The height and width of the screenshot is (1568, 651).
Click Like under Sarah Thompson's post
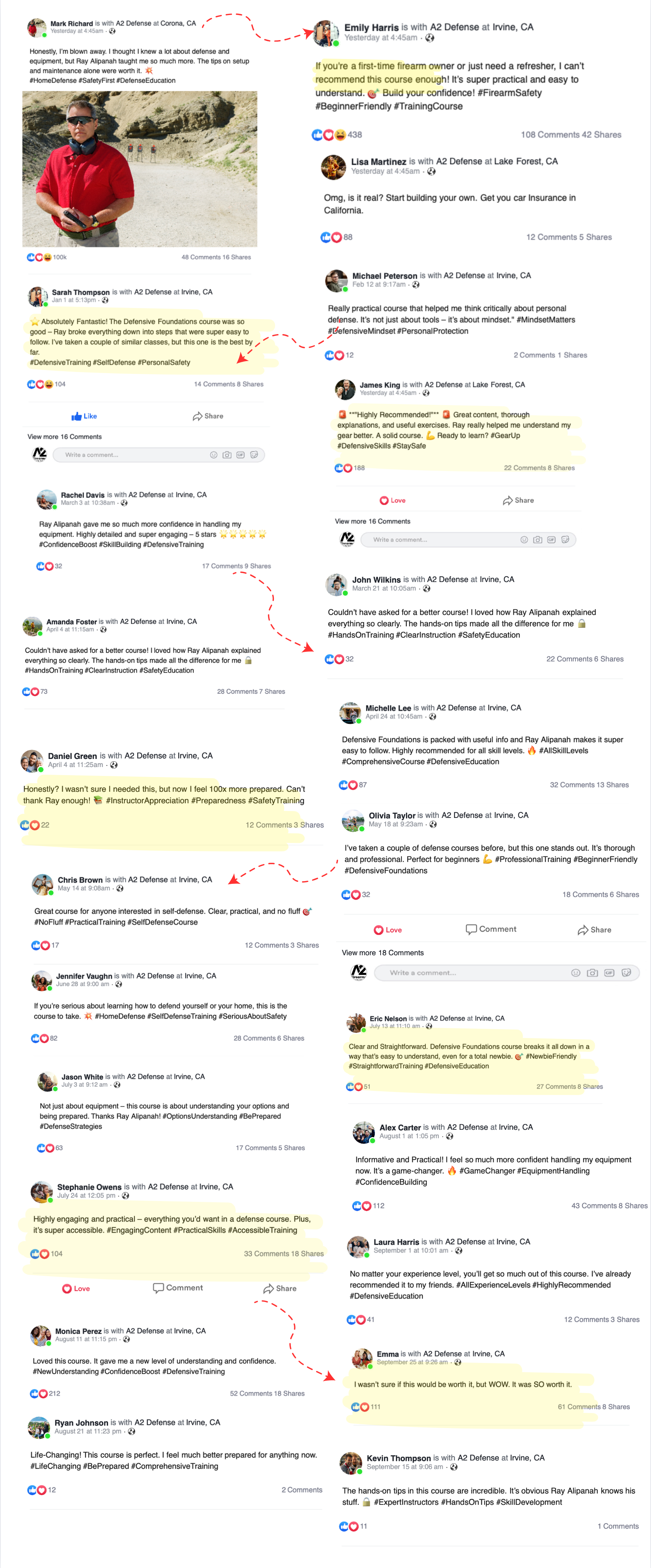point(84,416)
